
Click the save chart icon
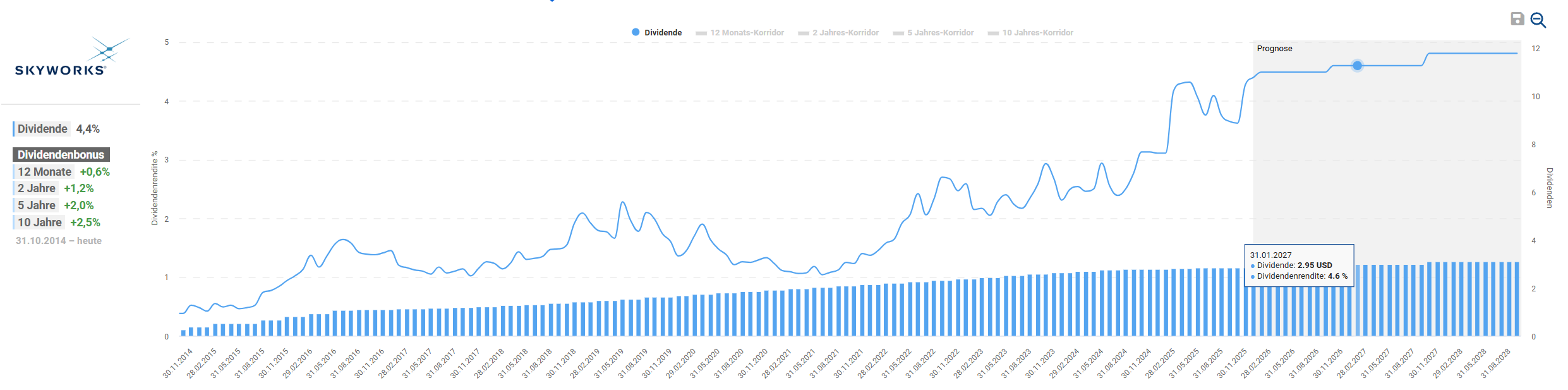(1517, 19)
